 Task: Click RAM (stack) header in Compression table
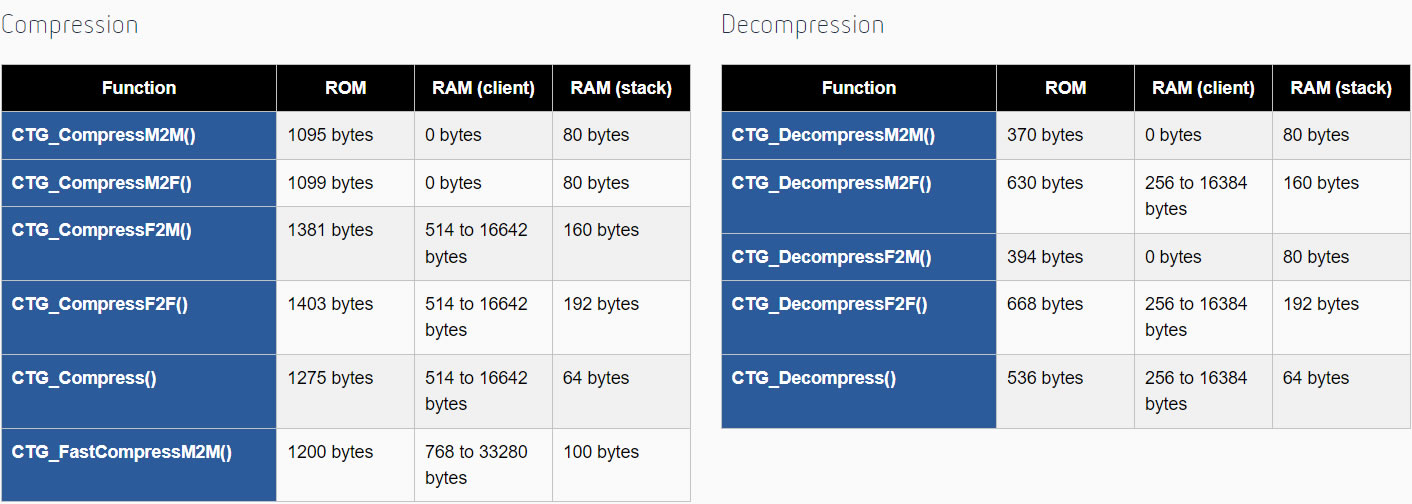[621, 88]
